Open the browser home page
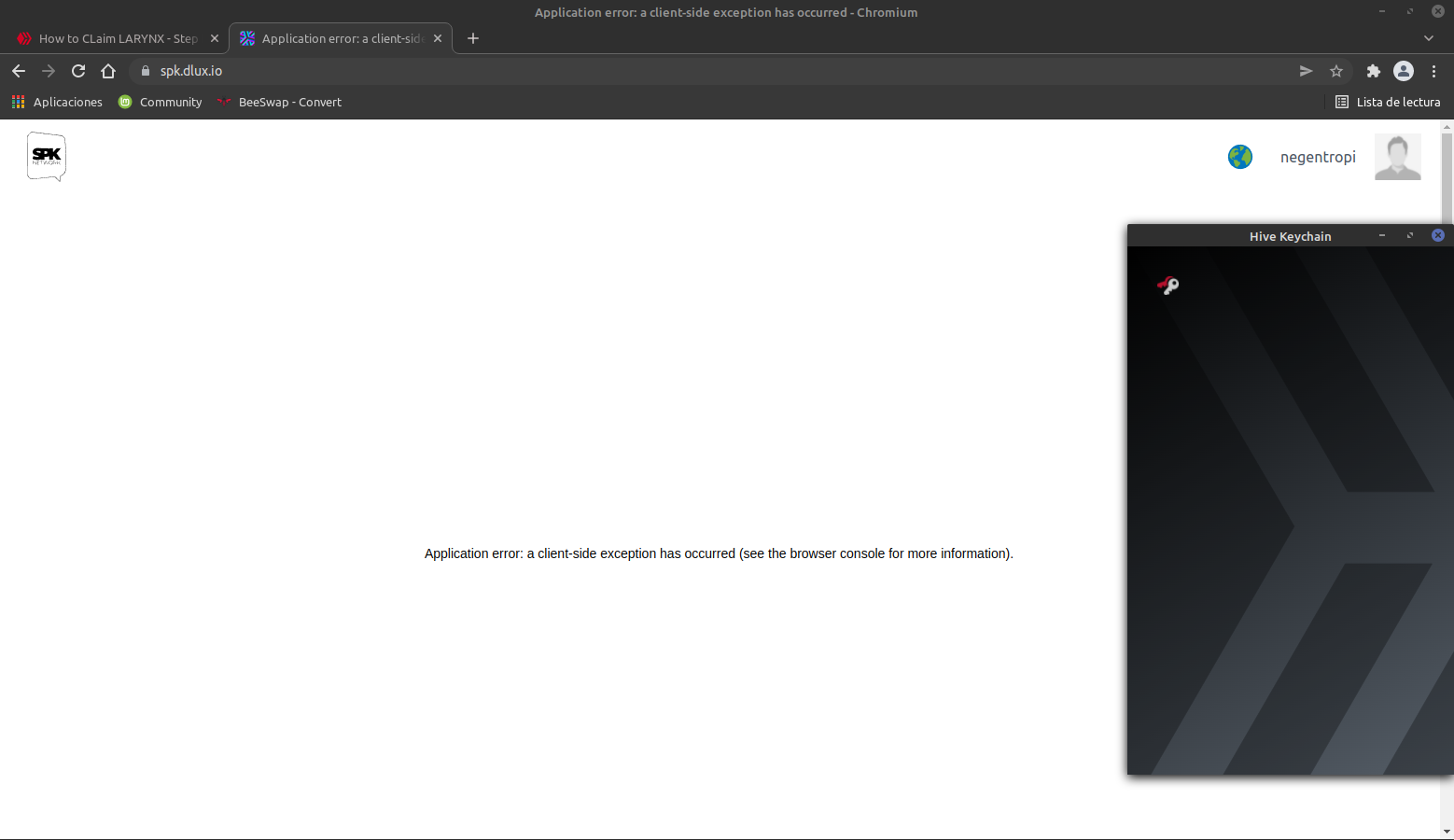 coord(108,71)
